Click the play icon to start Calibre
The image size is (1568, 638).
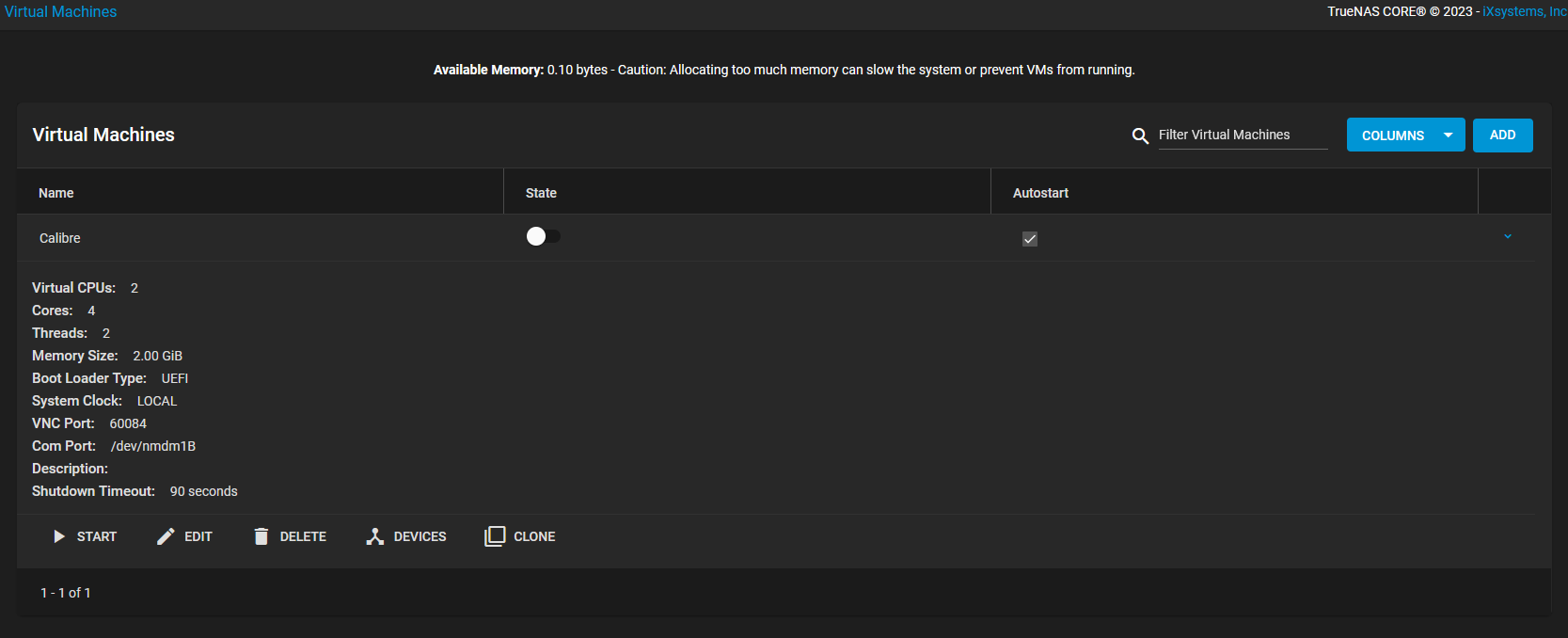tap(59, 536)
